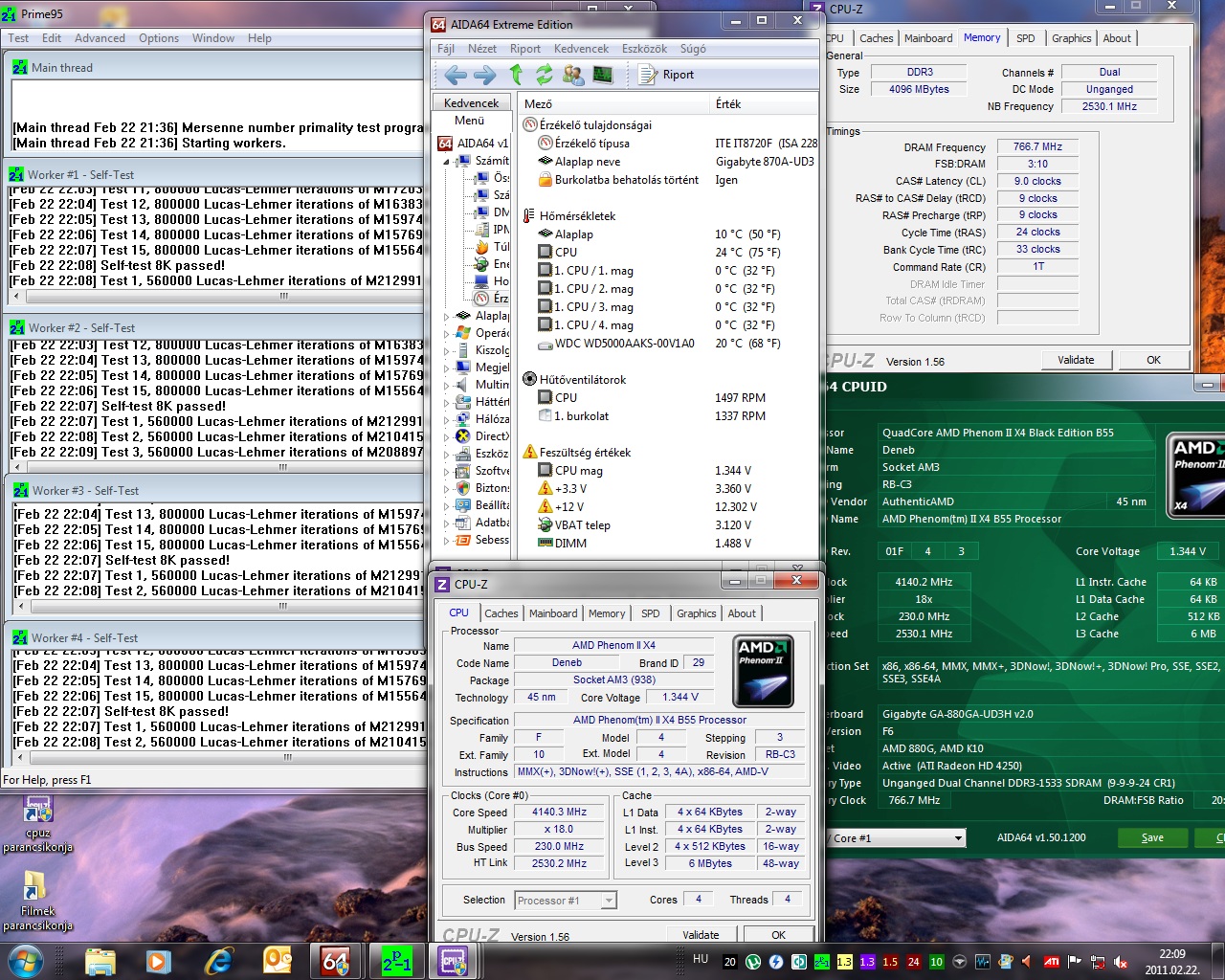Click OK in the front CPU-Z window

coord(778,935)
